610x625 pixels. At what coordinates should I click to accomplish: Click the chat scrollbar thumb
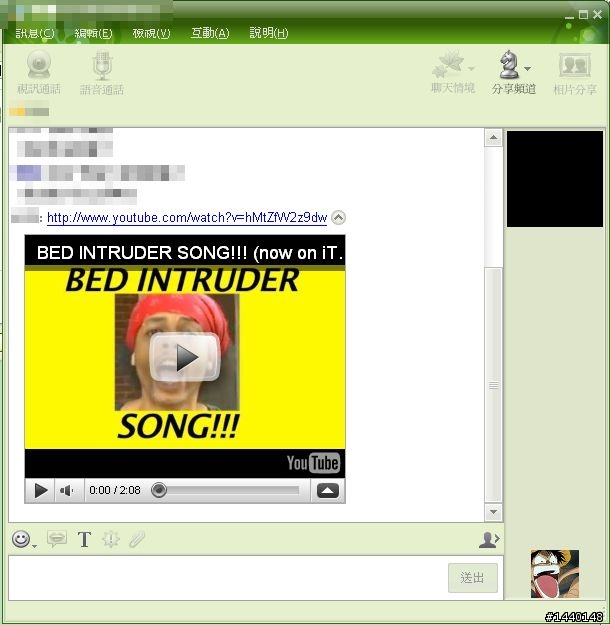click(494, 385)
